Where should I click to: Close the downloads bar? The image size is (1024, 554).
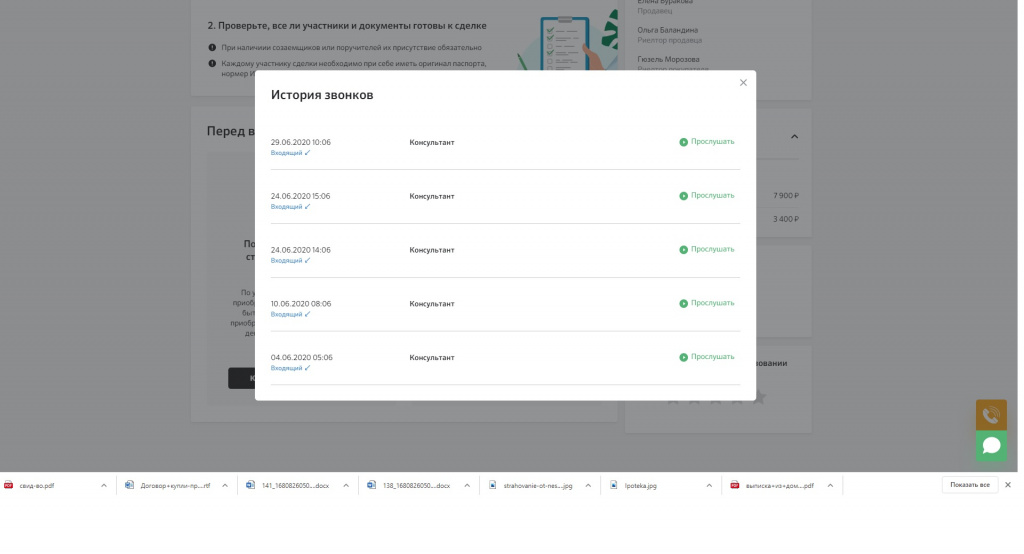point(1008,485)
